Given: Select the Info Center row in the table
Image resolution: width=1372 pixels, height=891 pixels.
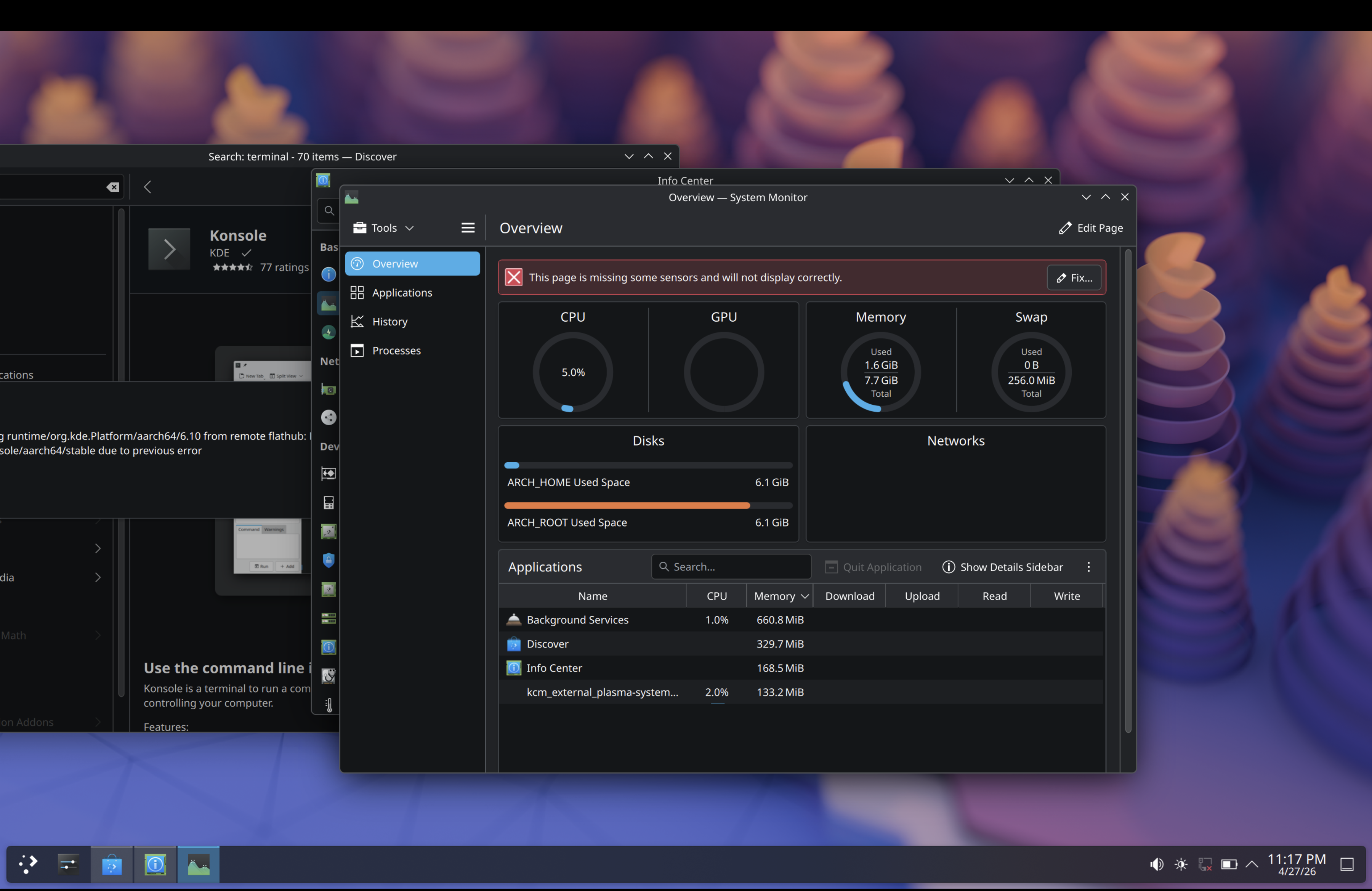Looking at the screenshot, I should click(x=801, y=668).
